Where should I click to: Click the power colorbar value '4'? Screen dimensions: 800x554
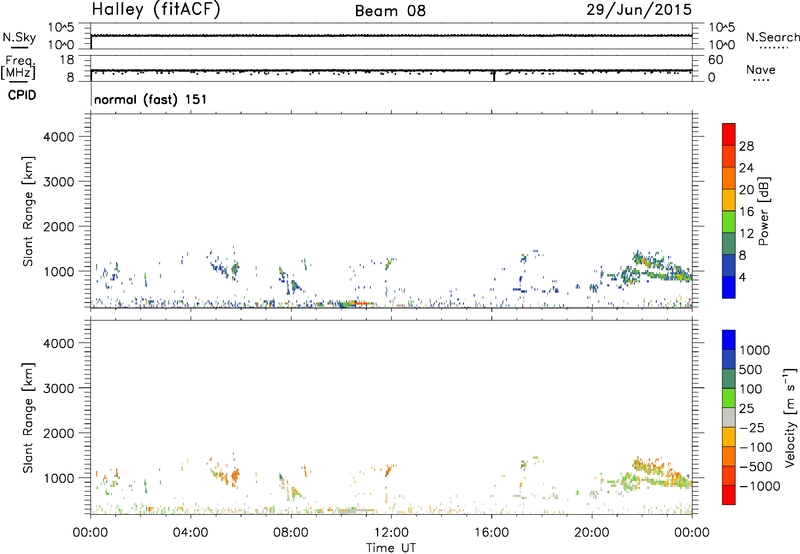(x=742, y=277)
